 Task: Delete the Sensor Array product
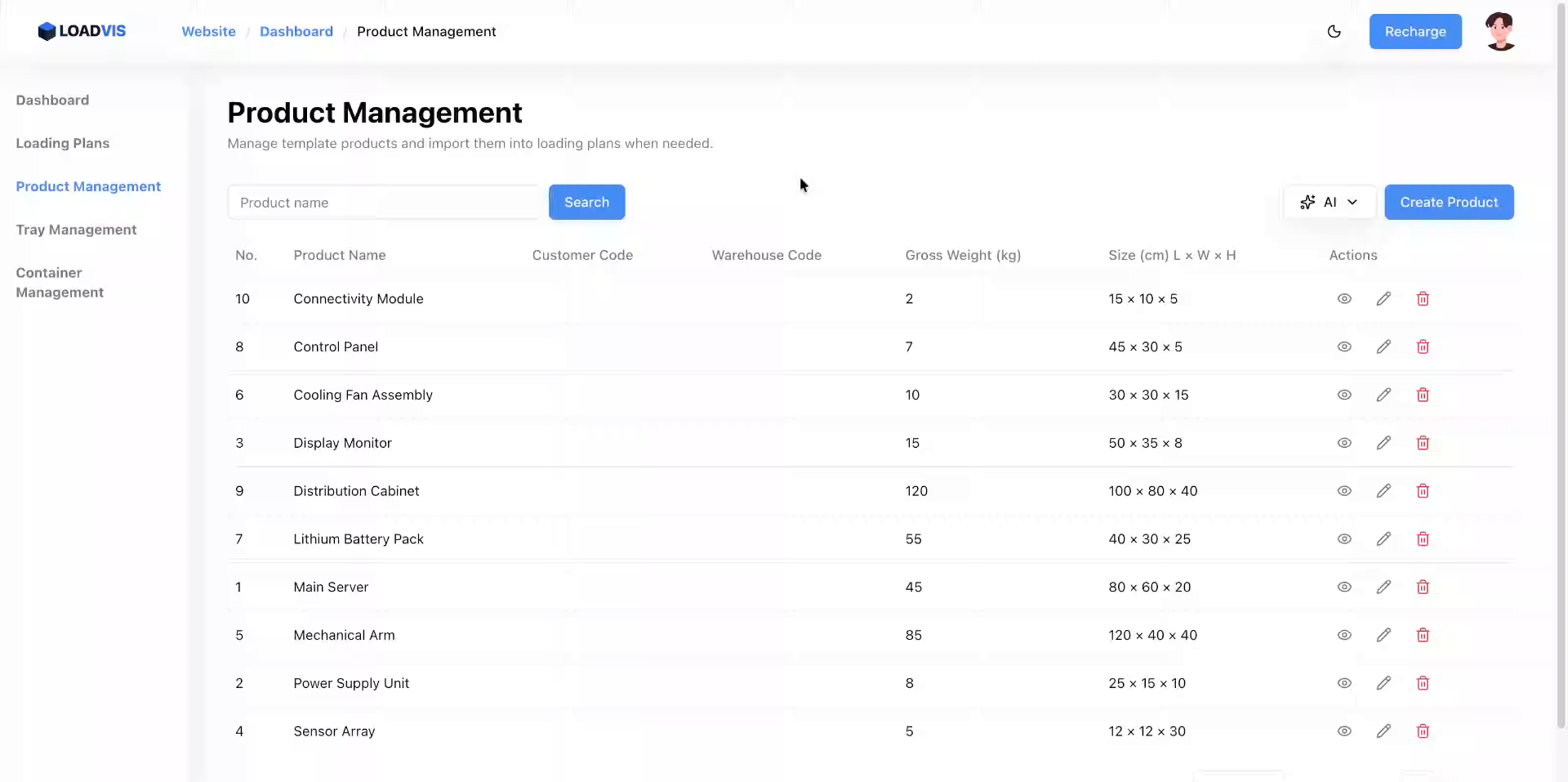[x=1423, y=731]
